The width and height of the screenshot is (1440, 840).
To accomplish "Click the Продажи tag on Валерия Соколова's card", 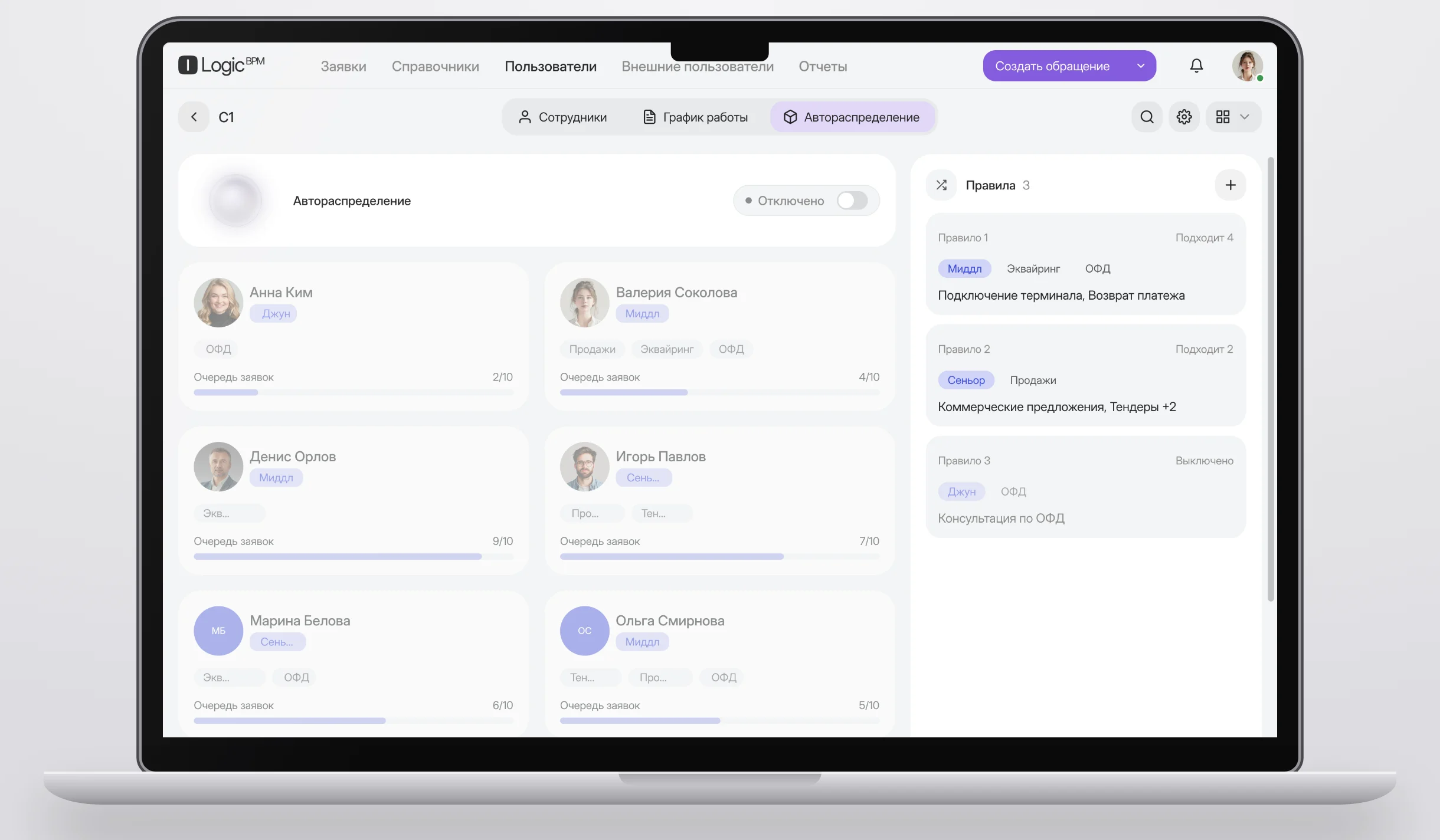I will point(592,349).
